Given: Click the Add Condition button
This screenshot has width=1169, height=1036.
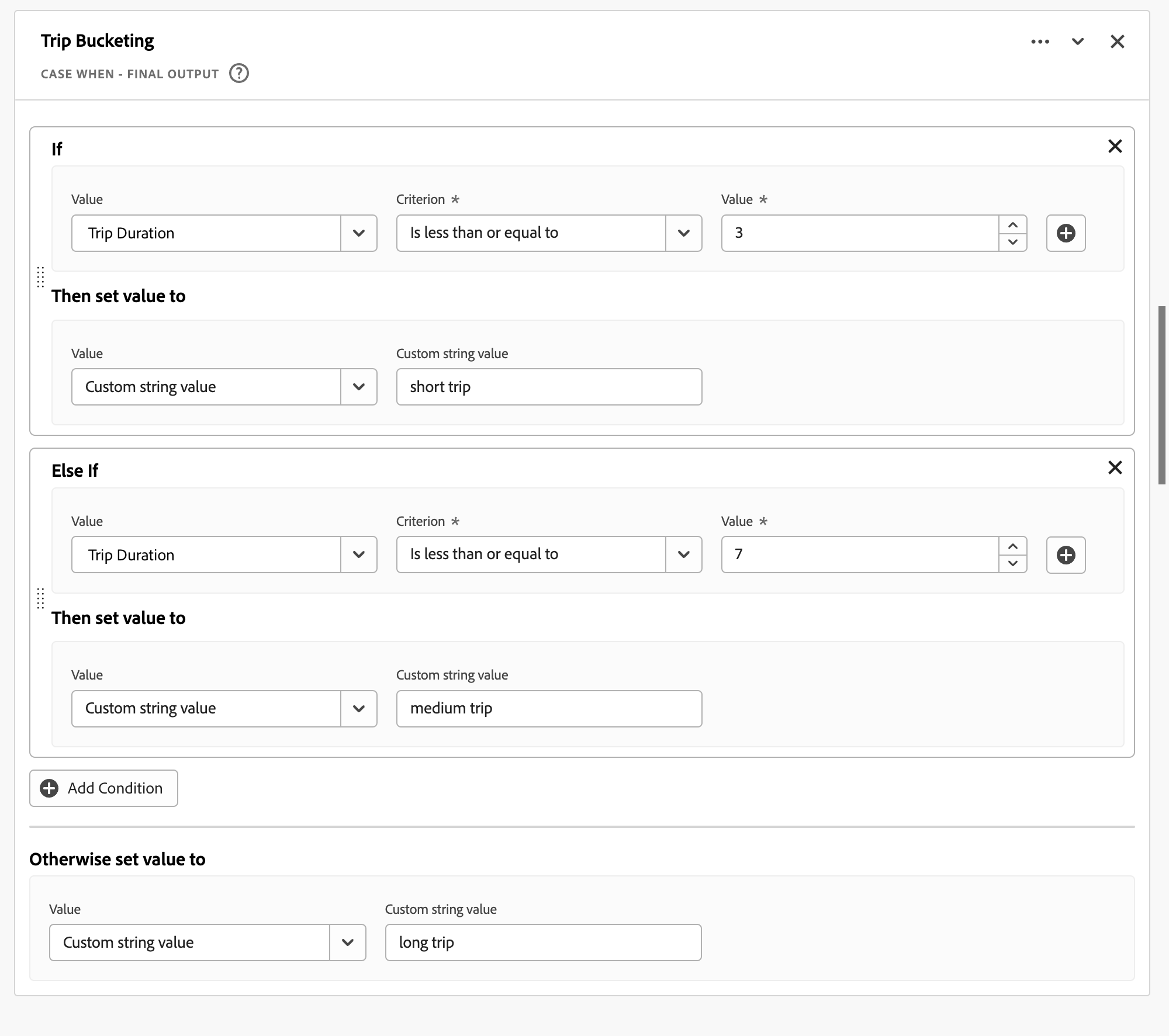Looking at the screenshot, I should point(103,788).
